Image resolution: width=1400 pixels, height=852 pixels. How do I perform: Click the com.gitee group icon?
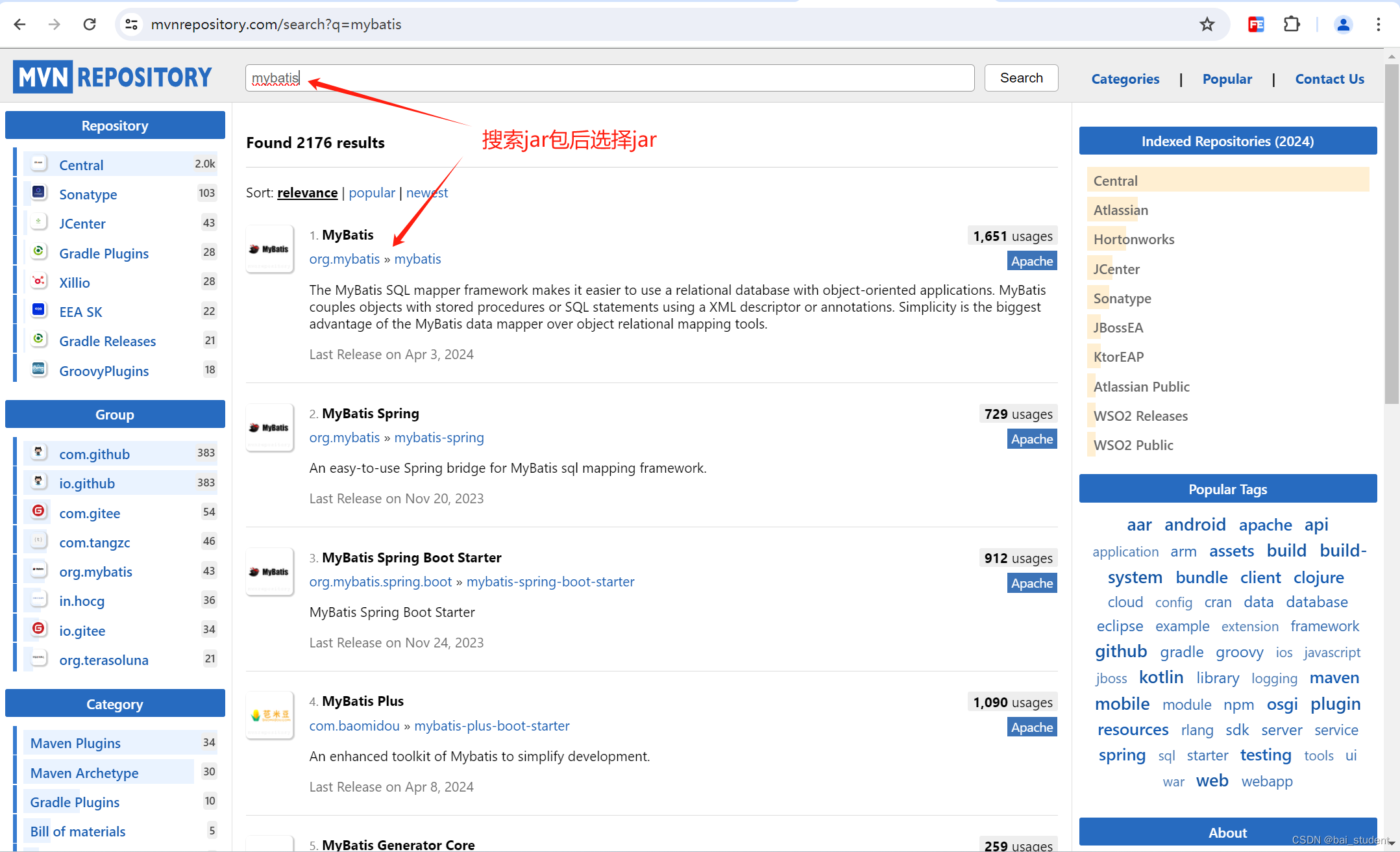(39, 512)
